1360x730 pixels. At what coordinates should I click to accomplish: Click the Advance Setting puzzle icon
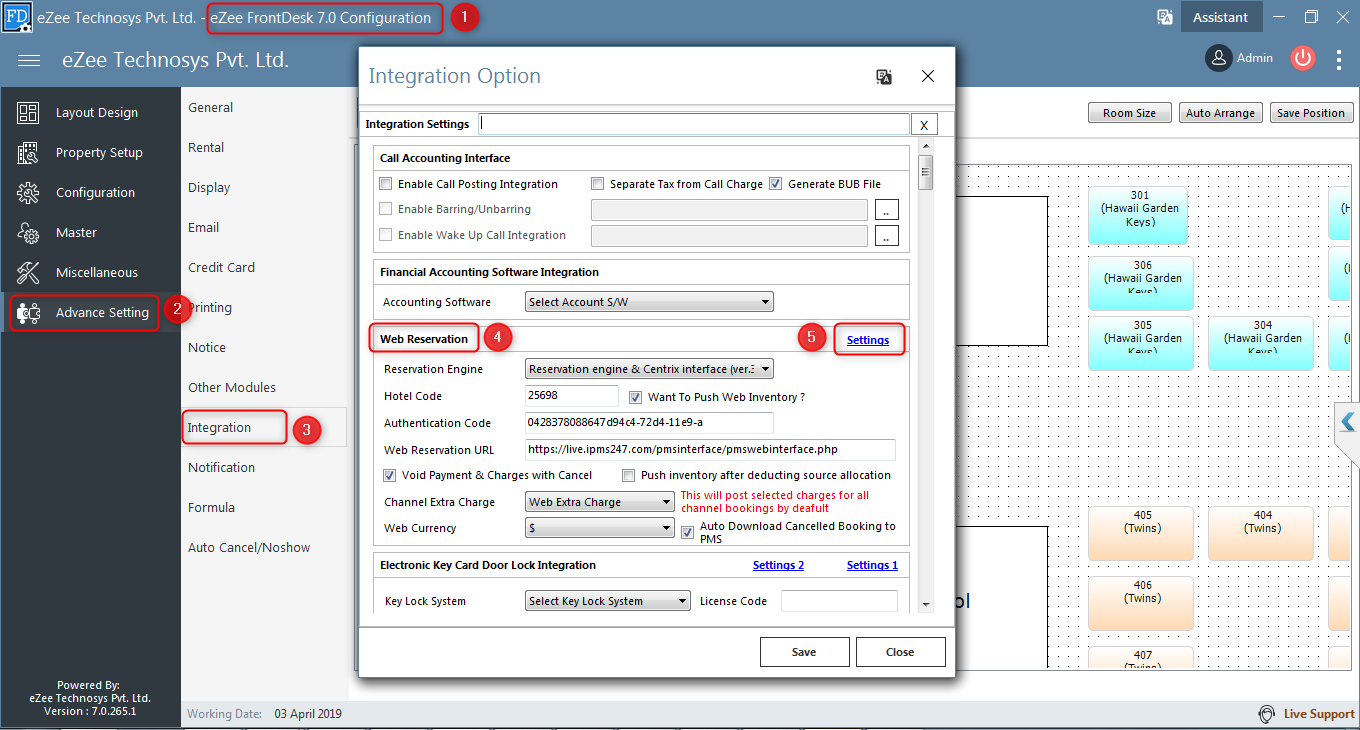click(28, 313)
